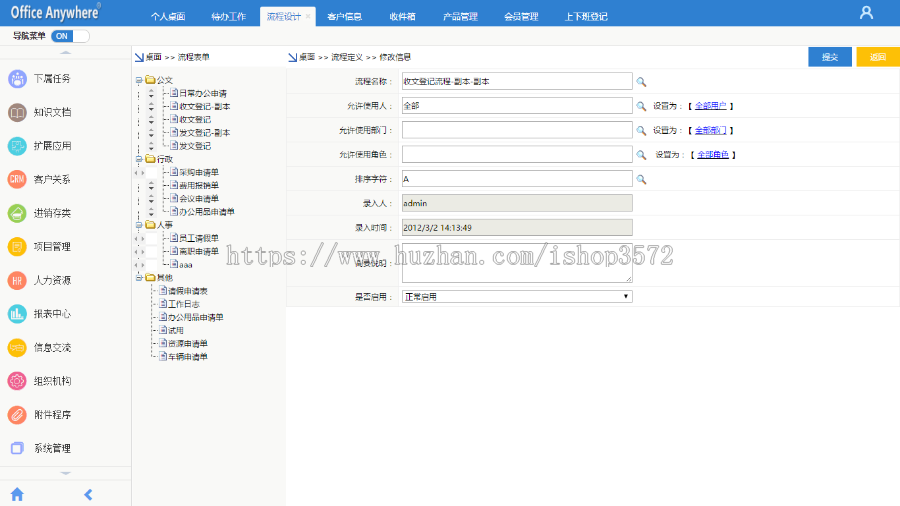
Task: Click the search icon beside 允许使用部门
Action: (x=641, y=131)
